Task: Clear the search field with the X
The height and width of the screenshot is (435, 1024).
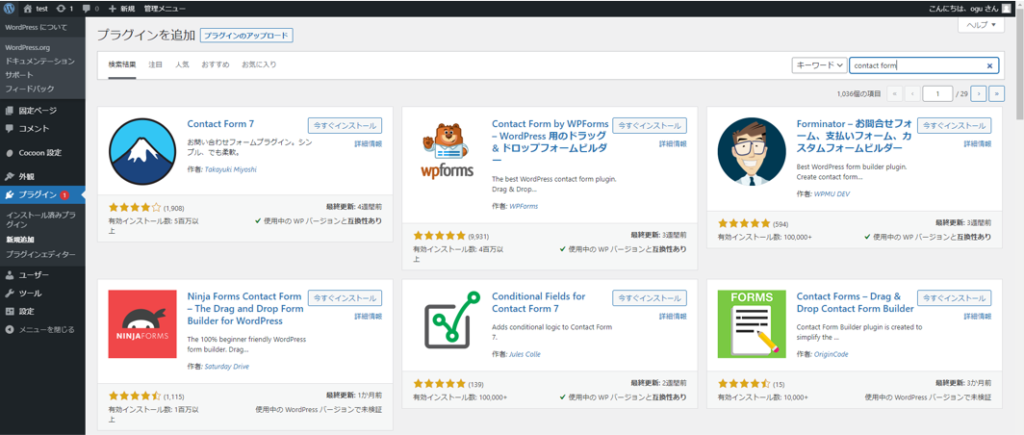Action: pos(989,65)
